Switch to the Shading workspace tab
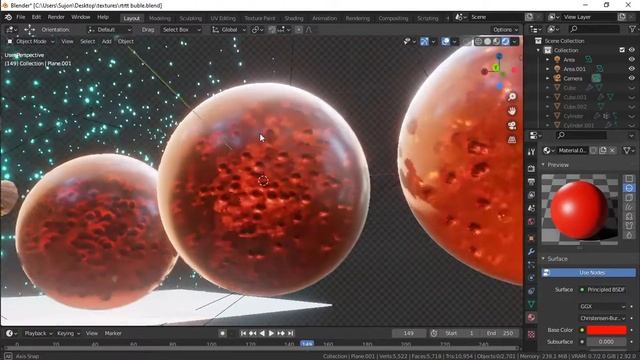 (294, 18)
